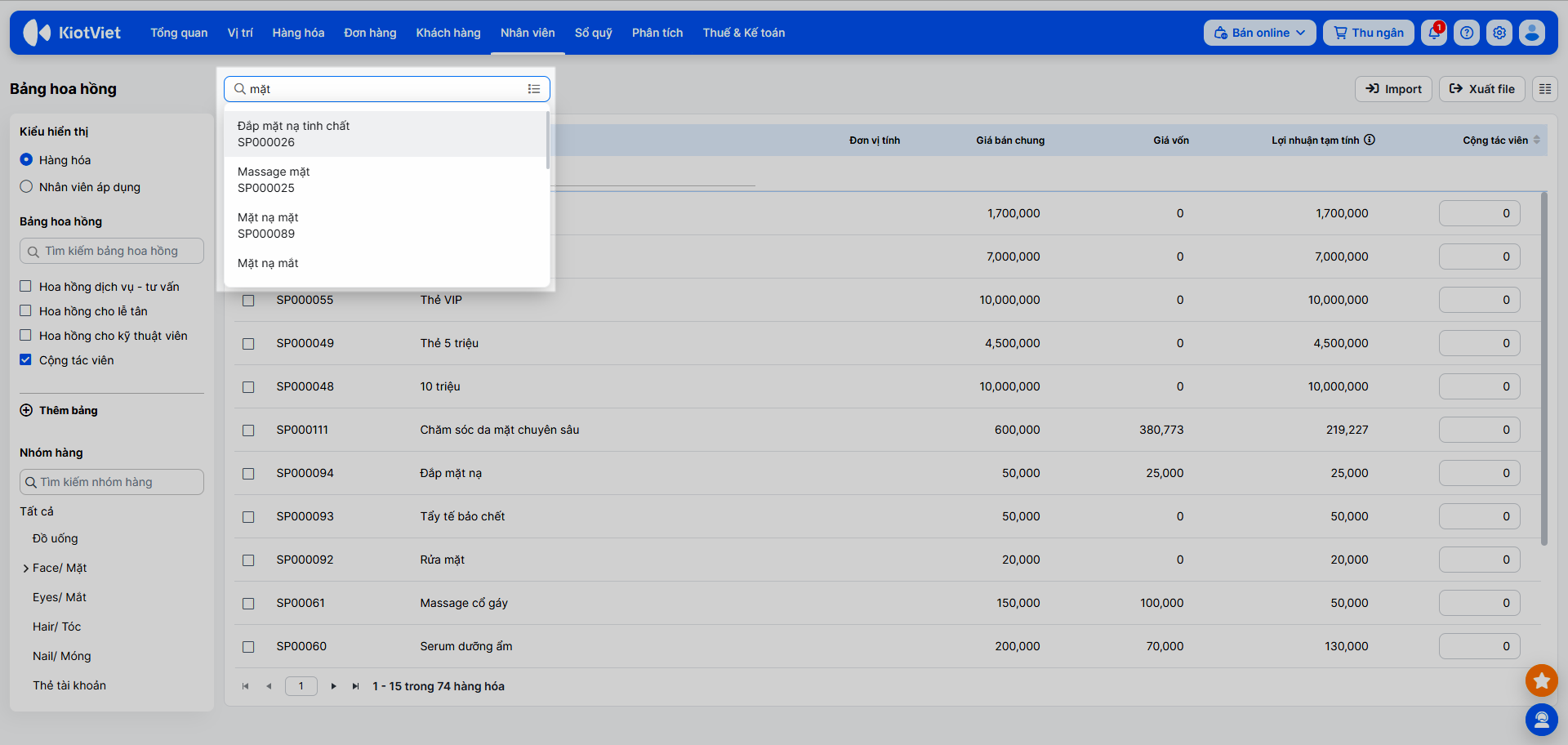Open the Thuế & Kế toán menu

(744, 33)
